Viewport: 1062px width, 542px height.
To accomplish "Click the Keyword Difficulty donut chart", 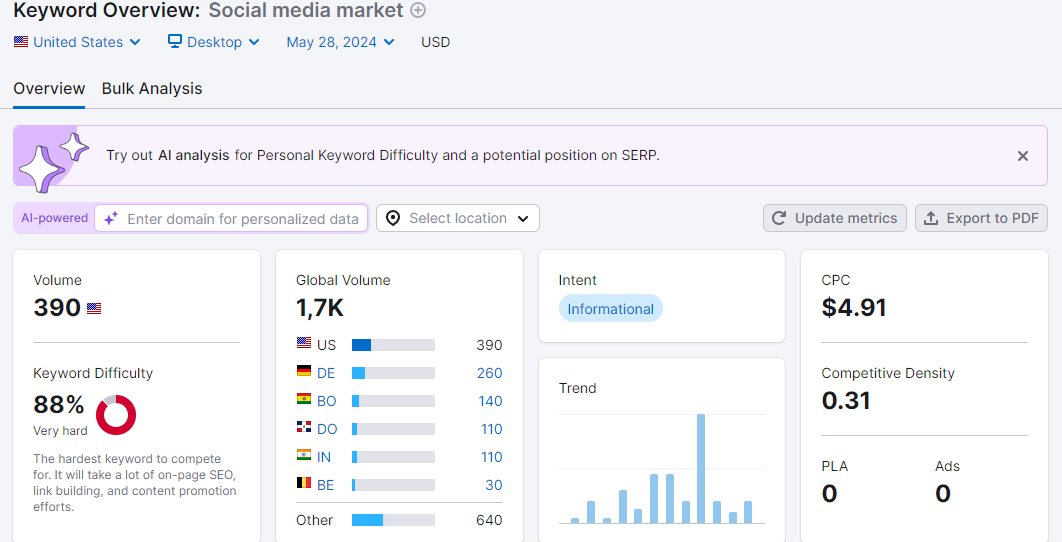I will (x=116, y=415).
